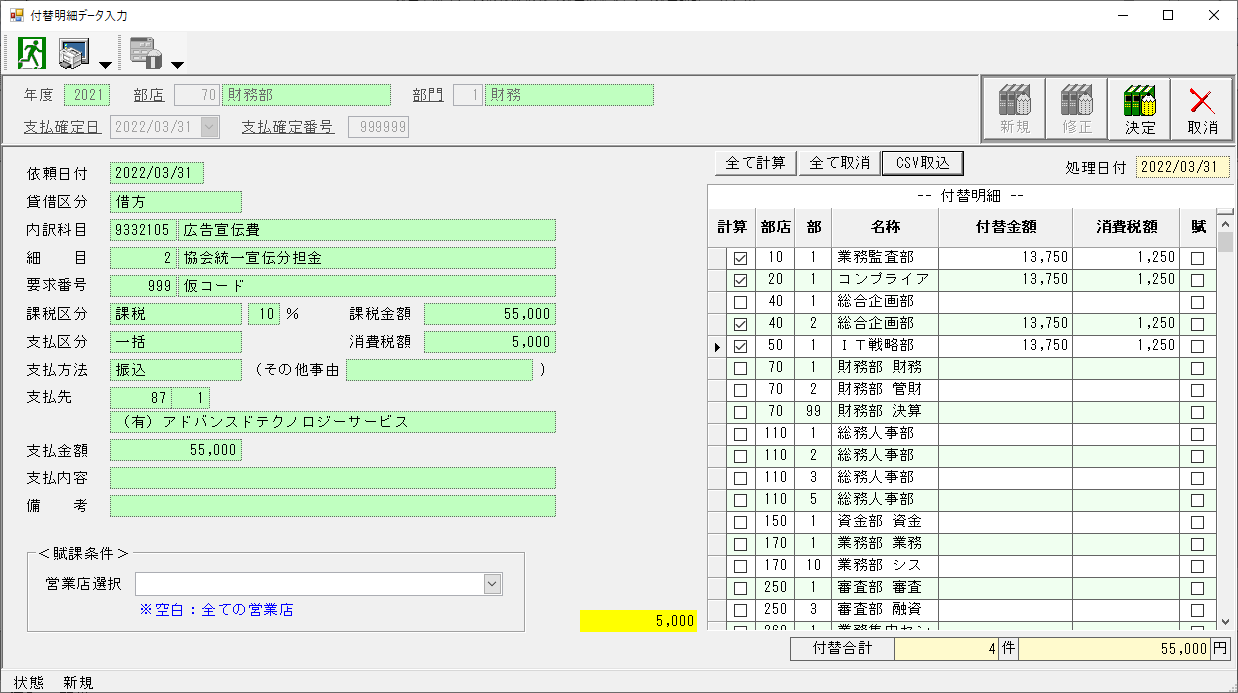Image resolution: width=1238 pixels, height=693 pixels.
Task: Click the 細目 協会統一宣伝分担金 field
Action: 367,258
